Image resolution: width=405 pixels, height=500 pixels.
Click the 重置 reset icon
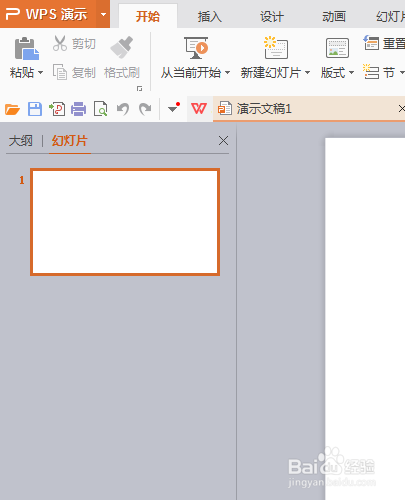pos(371,43)
